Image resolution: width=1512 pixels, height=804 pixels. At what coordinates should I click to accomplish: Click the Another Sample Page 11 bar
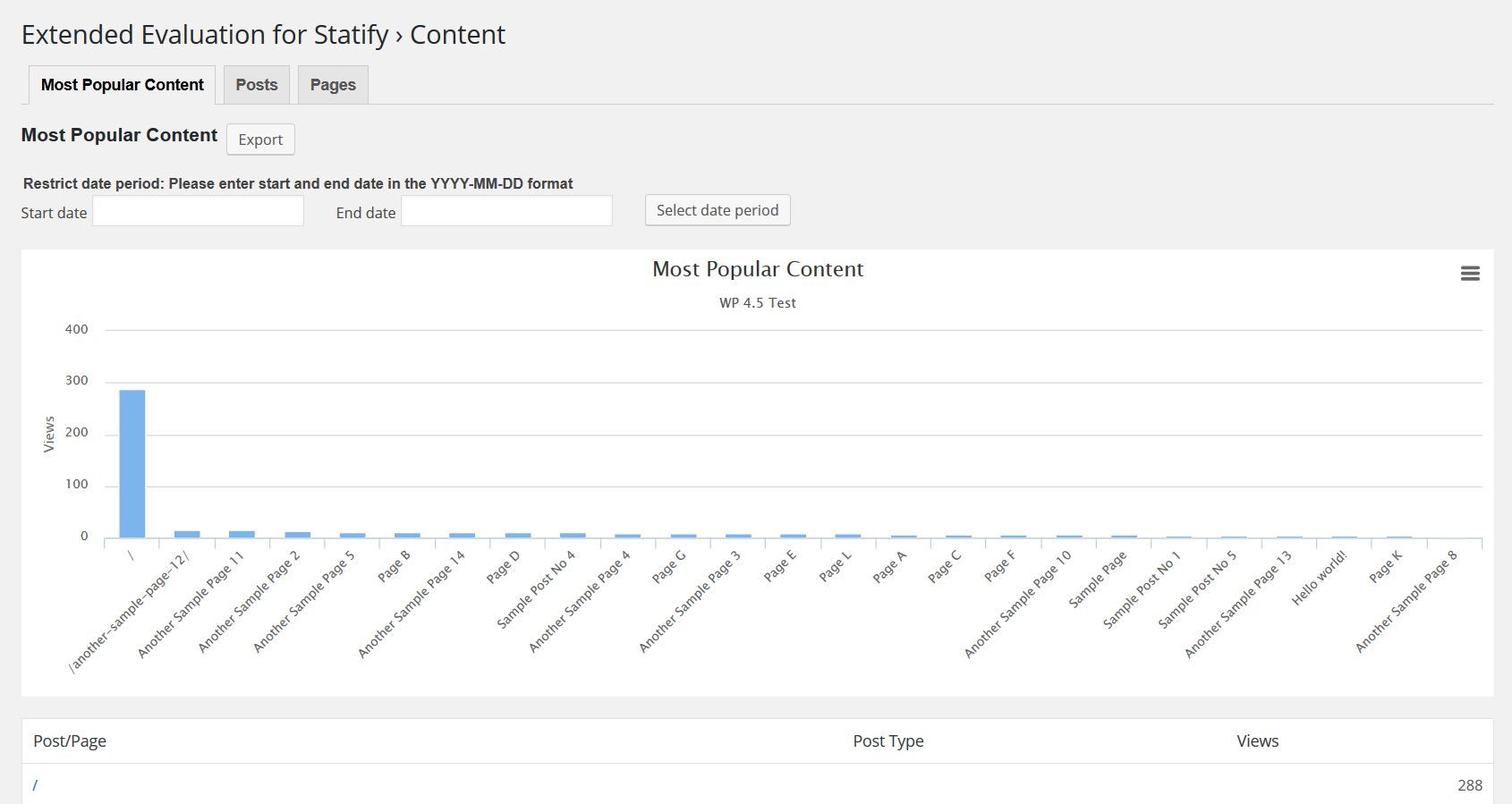242,534
